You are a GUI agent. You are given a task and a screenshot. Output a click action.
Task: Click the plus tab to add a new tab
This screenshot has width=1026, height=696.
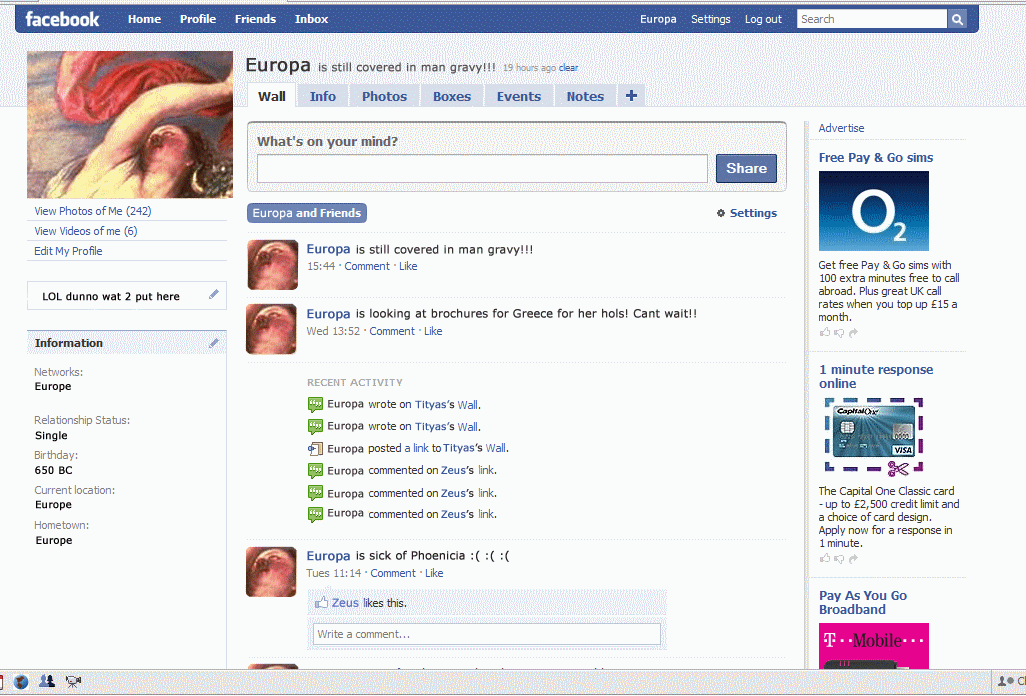pos(631,96)
